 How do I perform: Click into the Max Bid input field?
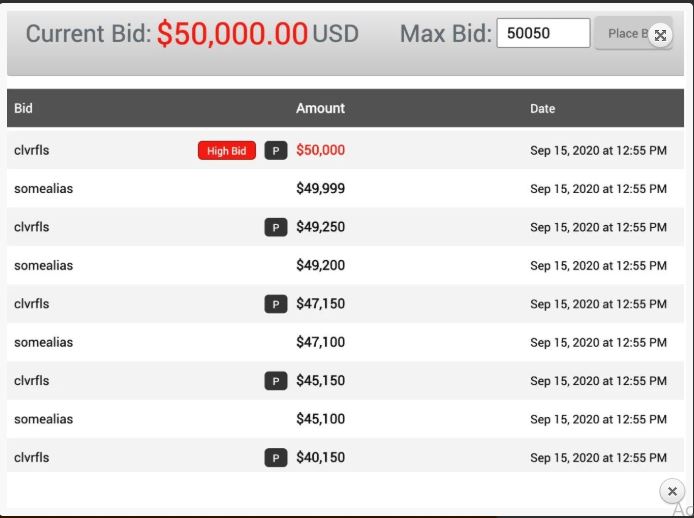542,33
